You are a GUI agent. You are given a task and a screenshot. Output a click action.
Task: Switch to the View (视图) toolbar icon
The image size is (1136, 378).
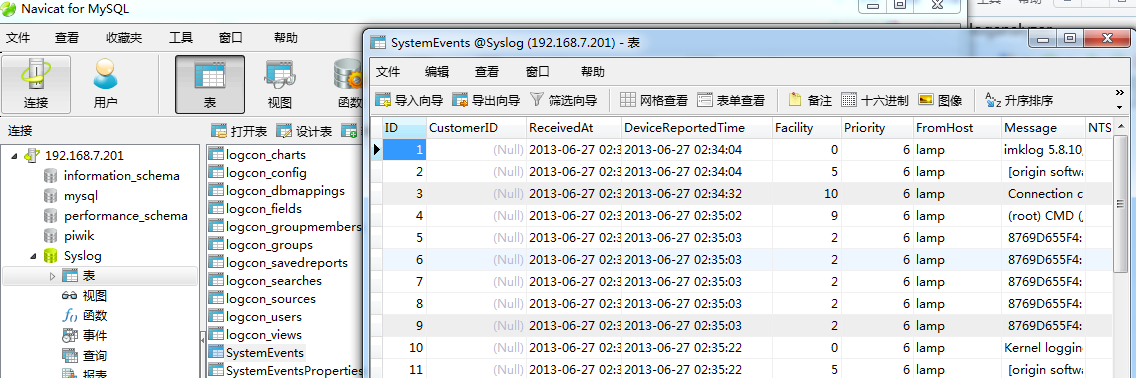pyautogui.click(x=280, y=85)
